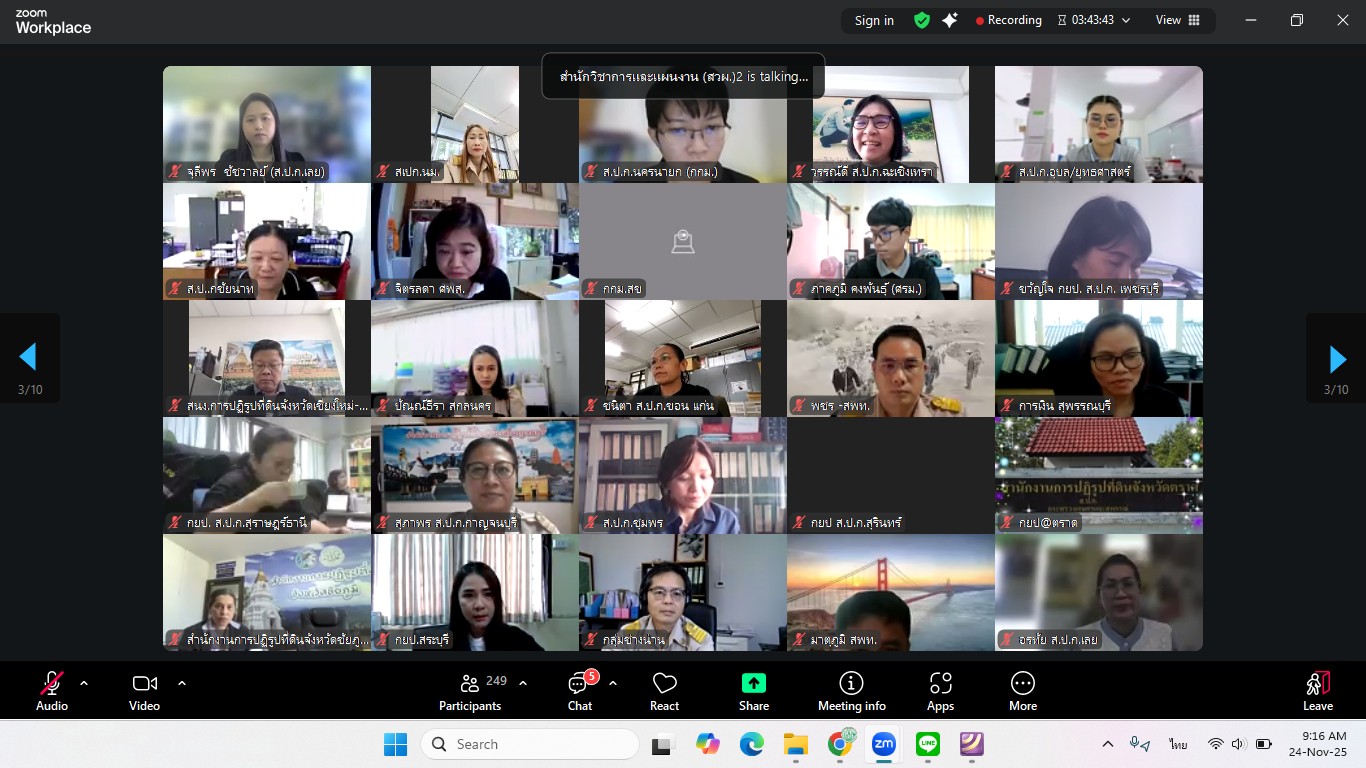Viewport: 1366px width, 768px height.
Task: Open the View layout menu
Action: click(1178, 20)
